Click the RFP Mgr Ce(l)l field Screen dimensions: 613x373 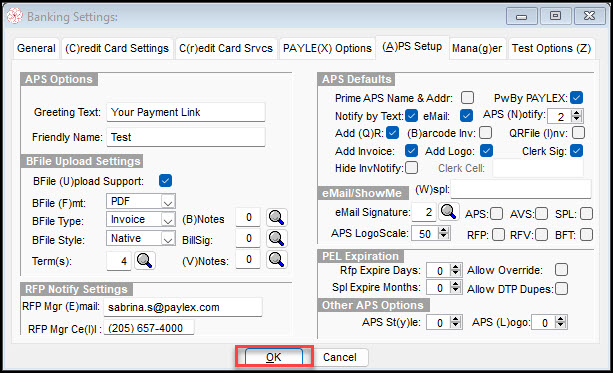point(149,328)
